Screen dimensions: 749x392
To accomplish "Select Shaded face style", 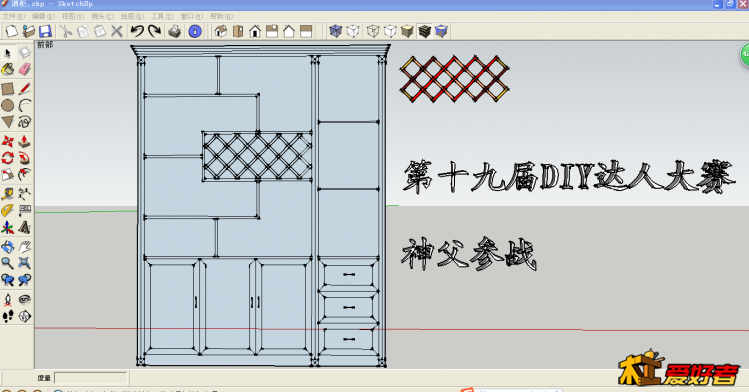I will pos(407,32).
